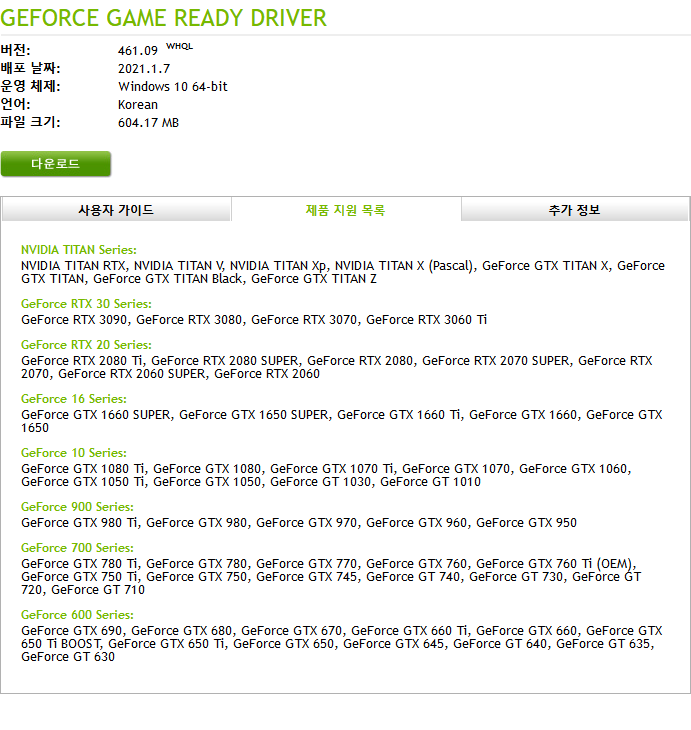Click the 언어: label
The image size is (691, 730).
tap(15, 104)
